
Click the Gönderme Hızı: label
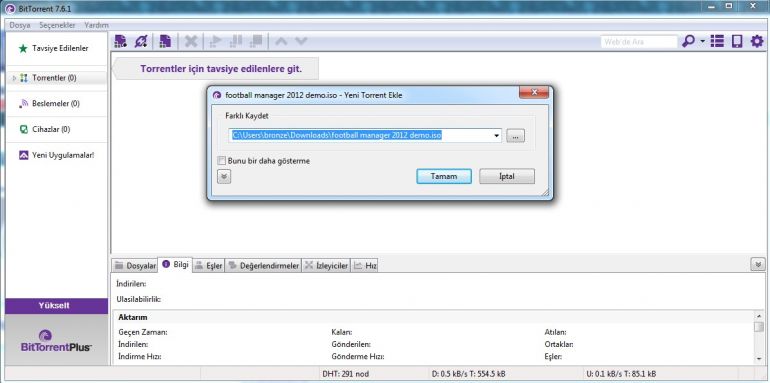coord(358,356)
